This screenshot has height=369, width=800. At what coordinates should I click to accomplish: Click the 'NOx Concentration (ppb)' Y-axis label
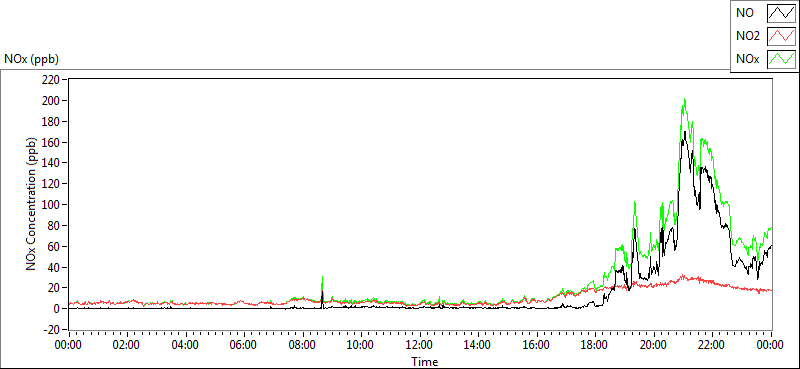point(32,203)
